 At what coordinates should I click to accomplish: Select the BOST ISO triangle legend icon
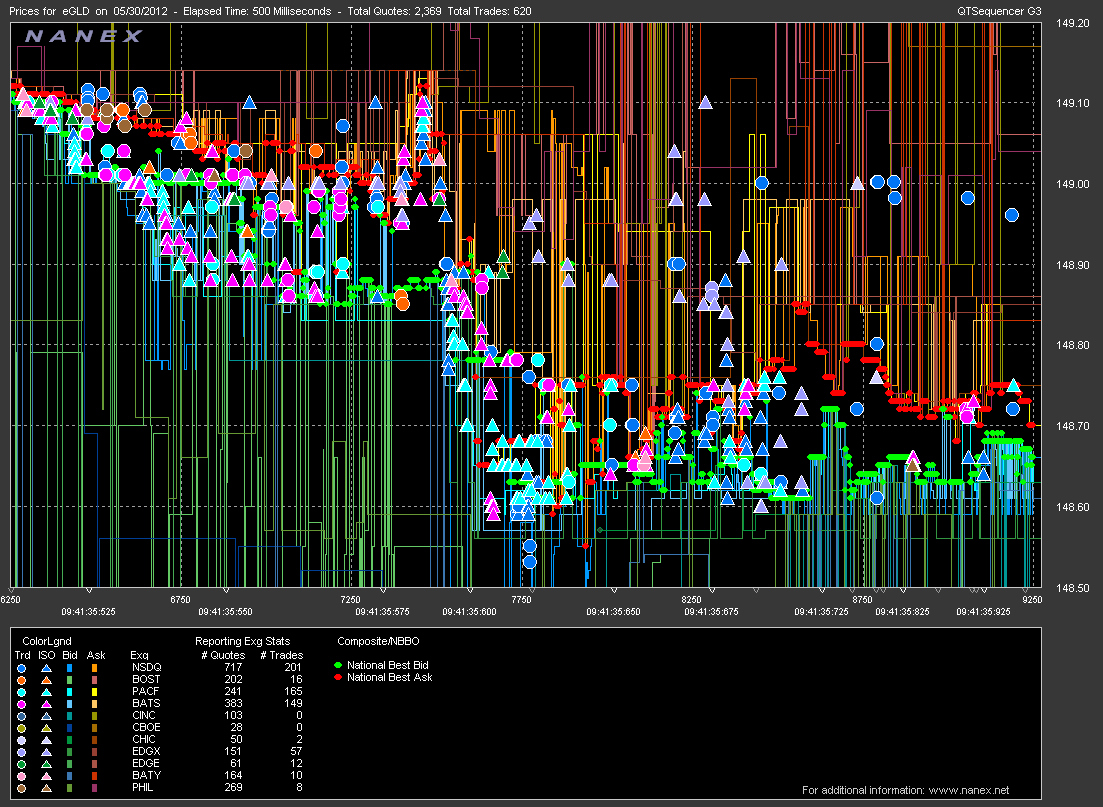pos(46,680)
